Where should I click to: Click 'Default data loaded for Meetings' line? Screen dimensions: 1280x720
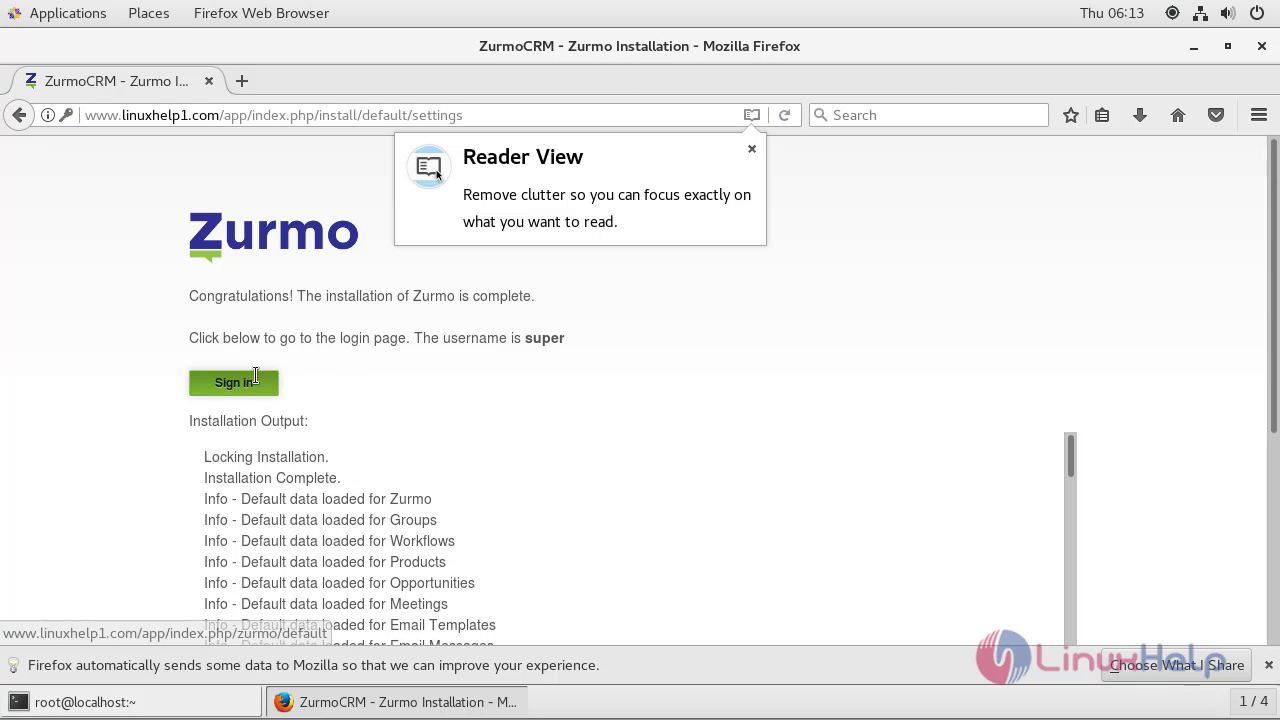[x=326, y=604]
